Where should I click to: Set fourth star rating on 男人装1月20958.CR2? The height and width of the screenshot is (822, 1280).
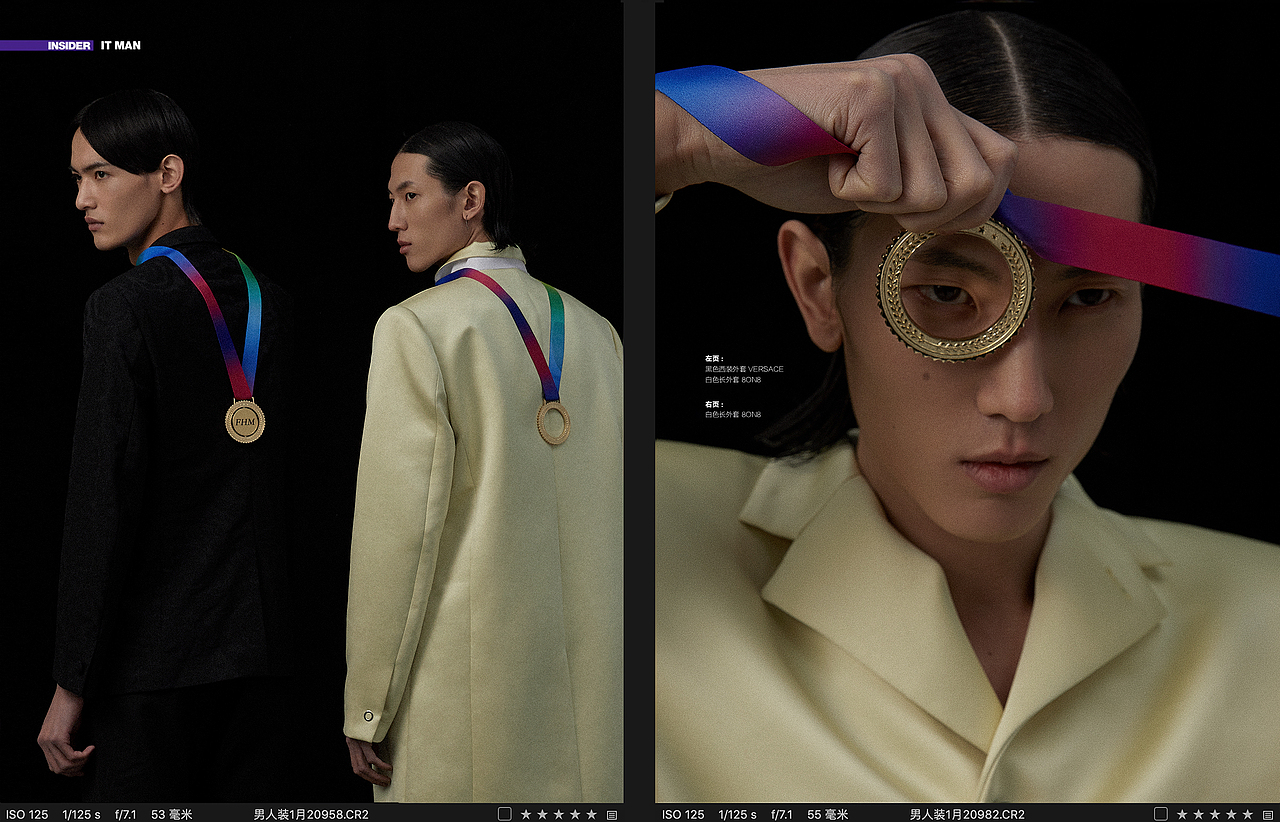(575, 815)
